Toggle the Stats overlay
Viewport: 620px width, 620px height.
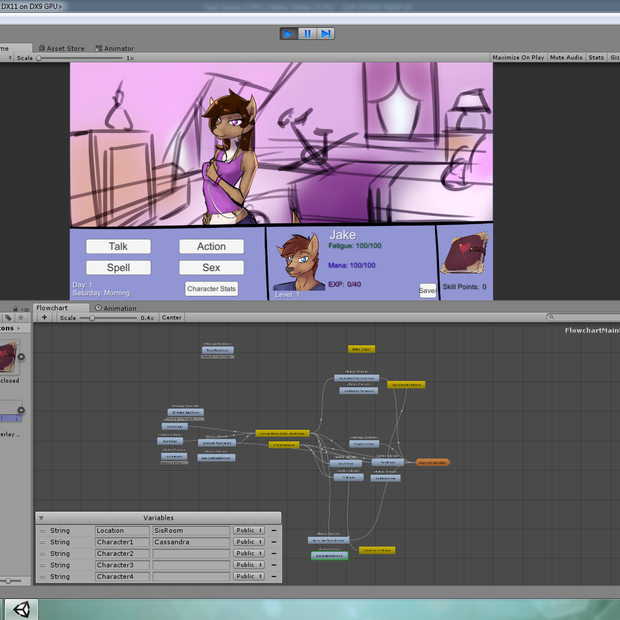[x=596, y=57]
